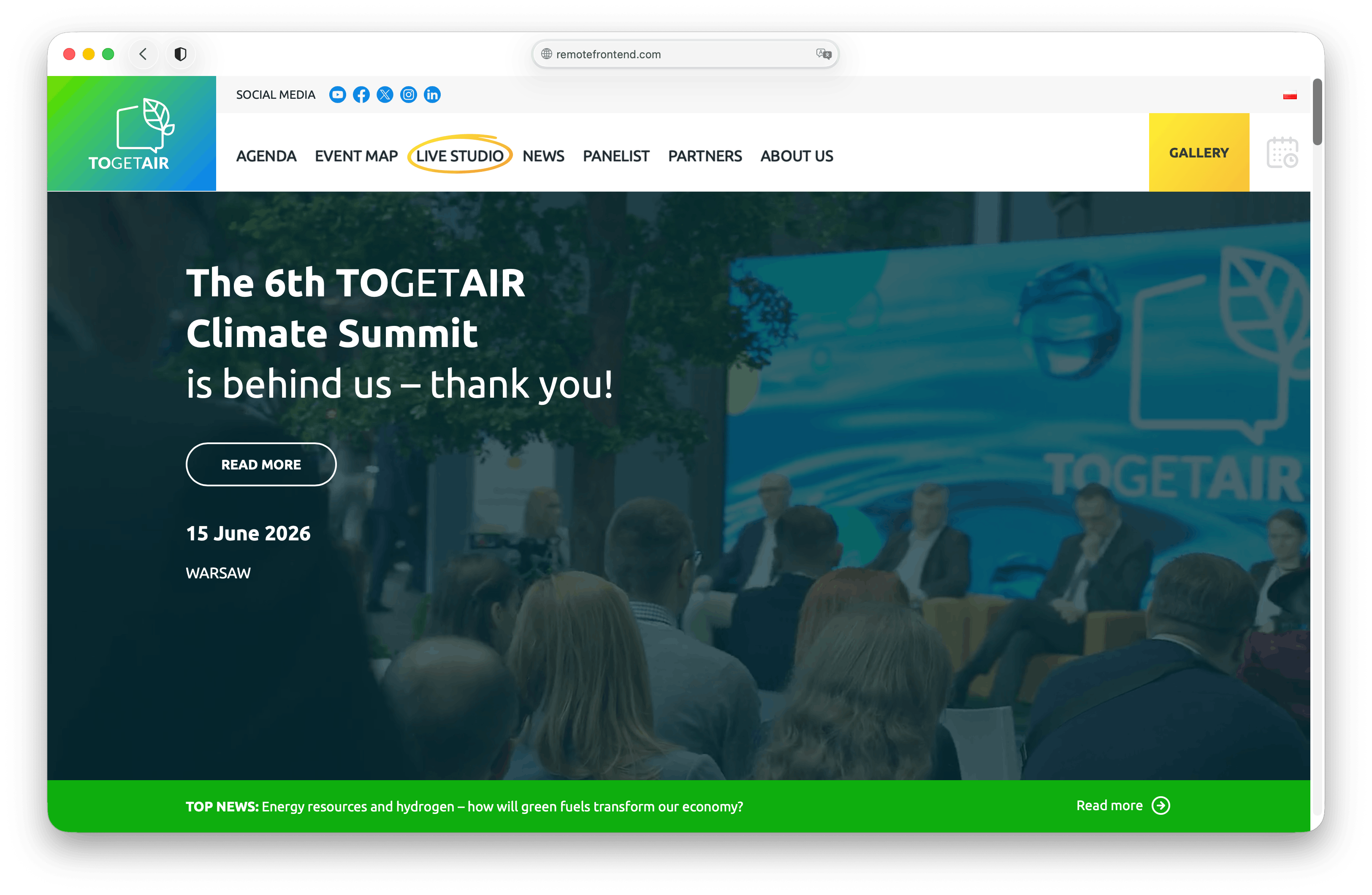This screenshot has width=1372, height=895.
Task: Click the WARSAW location text
Action: pyautogui.click(x=218, y=572)
